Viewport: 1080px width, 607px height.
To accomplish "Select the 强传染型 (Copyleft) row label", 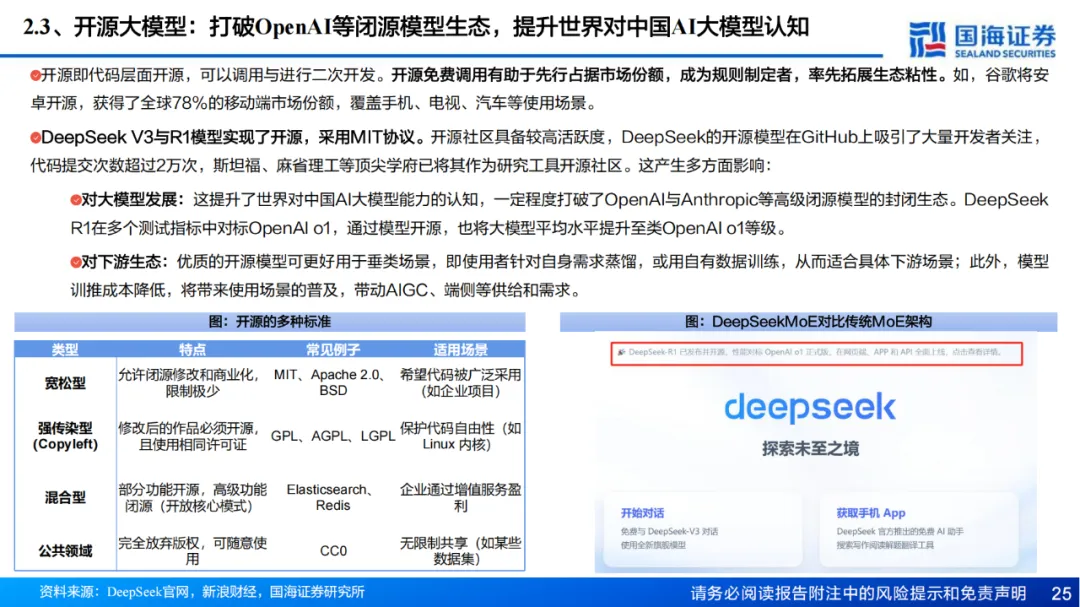I will [x=65, y=436].
